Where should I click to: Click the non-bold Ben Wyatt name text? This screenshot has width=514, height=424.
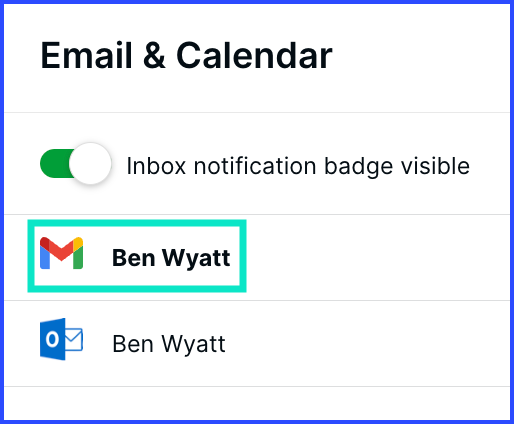169,344
